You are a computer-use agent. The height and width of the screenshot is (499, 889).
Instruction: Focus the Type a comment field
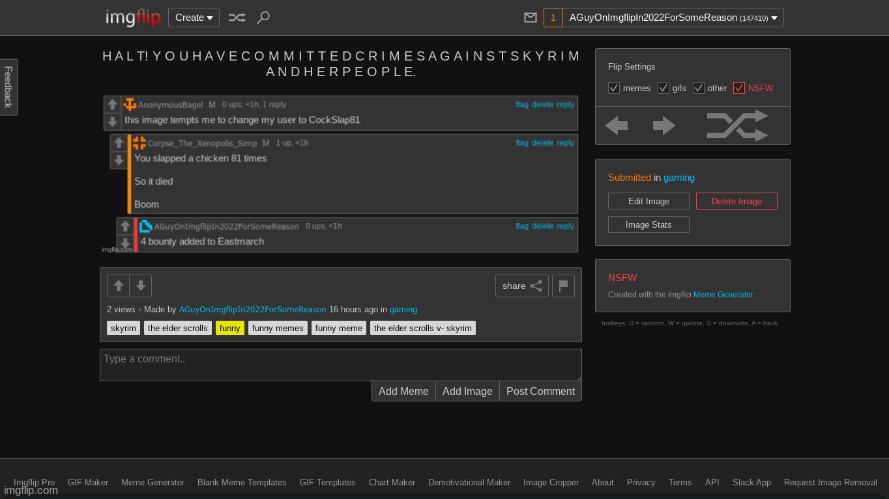pos(341,365)
